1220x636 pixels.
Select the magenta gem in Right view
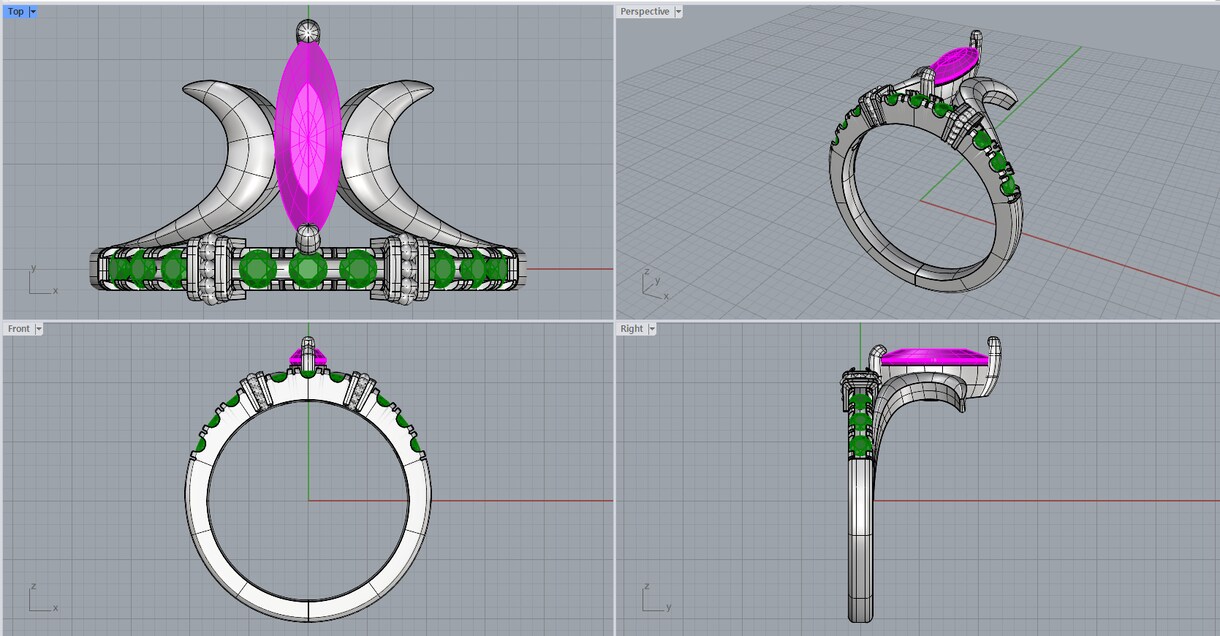pyautogui.click(x=935, y=356)
